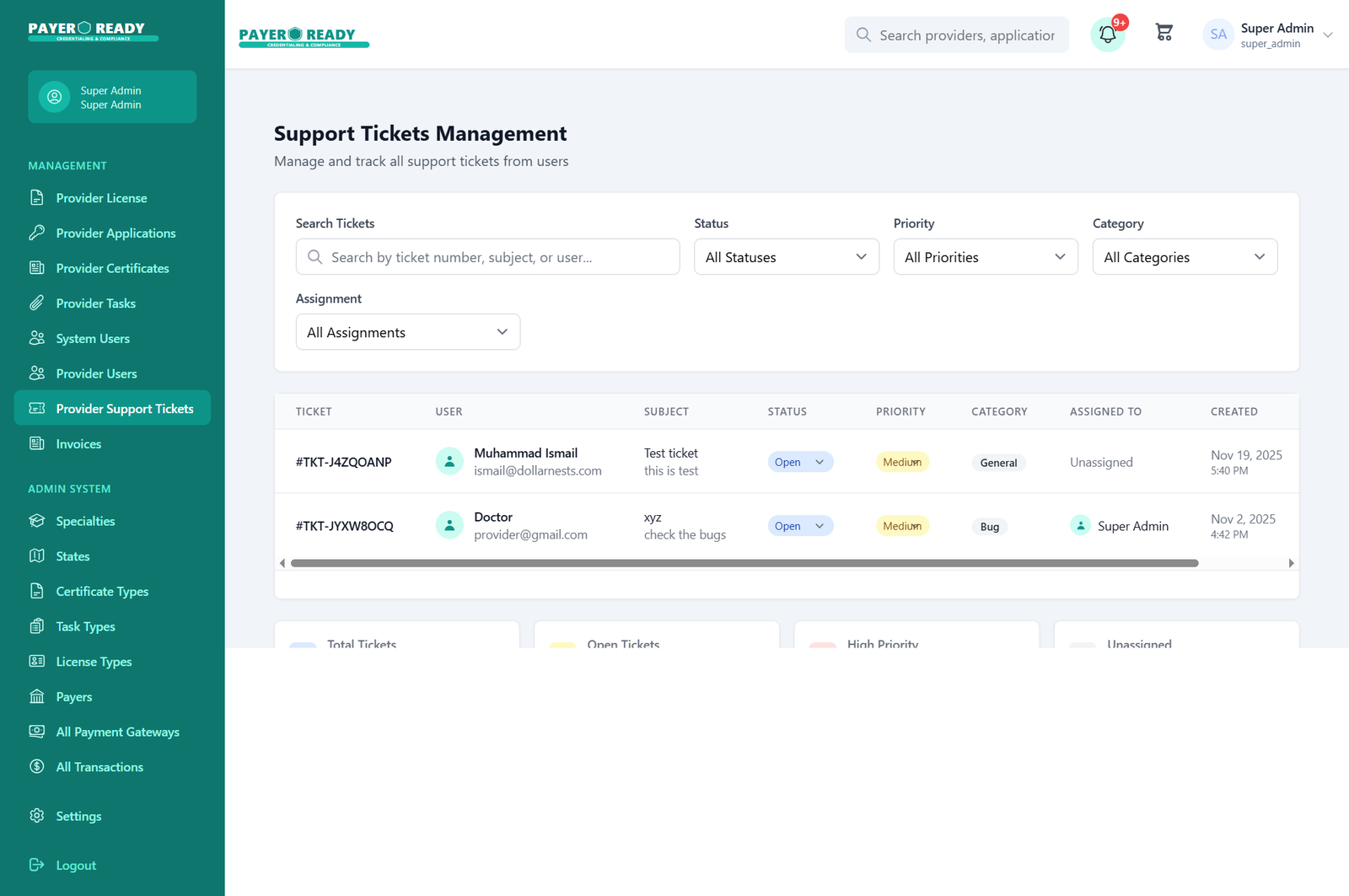Screen dimensions: 1349x896
Task: Click the States map icon in sidebar
Action: (x=37, y=556)
